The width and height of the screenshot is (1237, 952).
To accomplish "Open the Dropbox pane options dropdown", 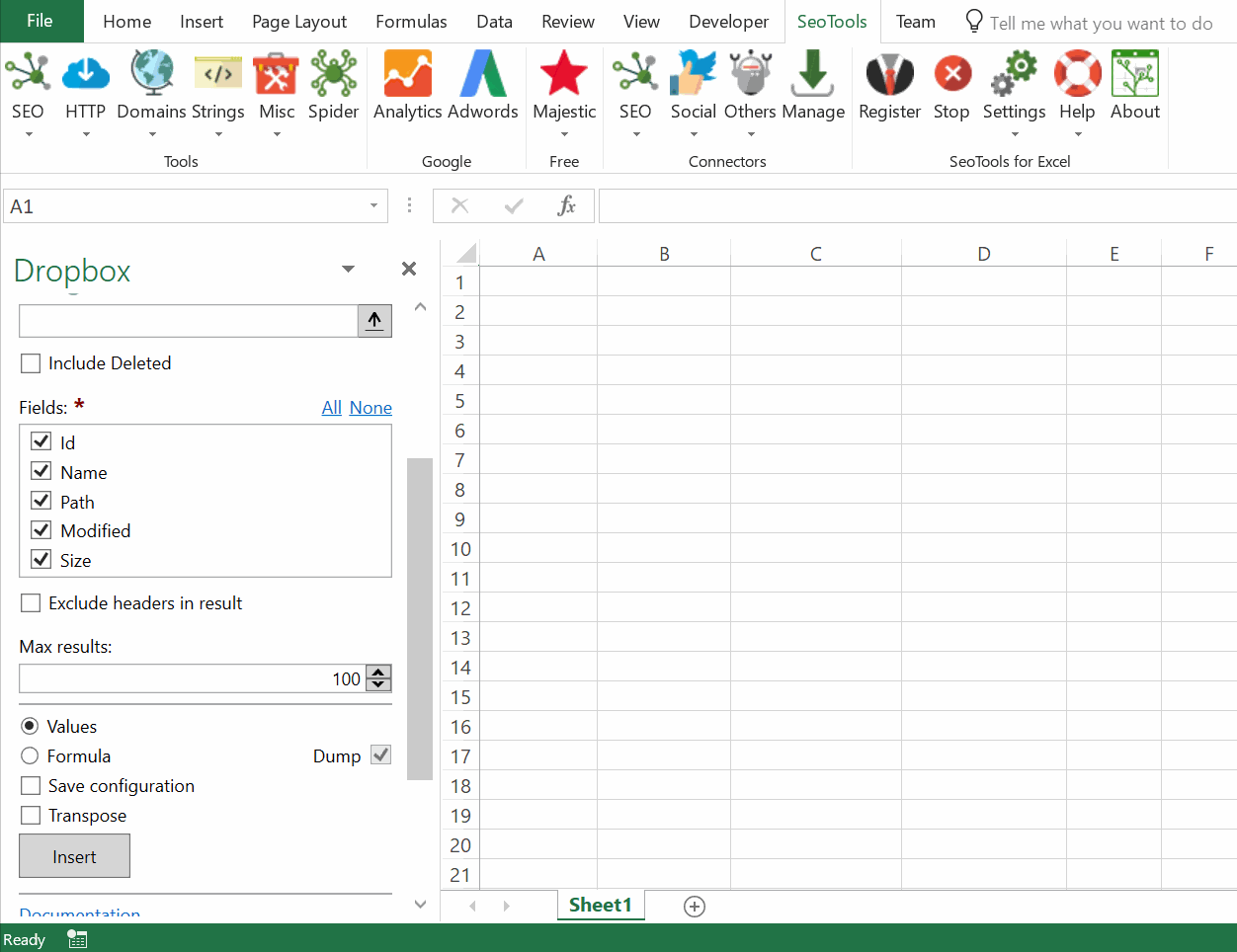I will click(348, 269).
